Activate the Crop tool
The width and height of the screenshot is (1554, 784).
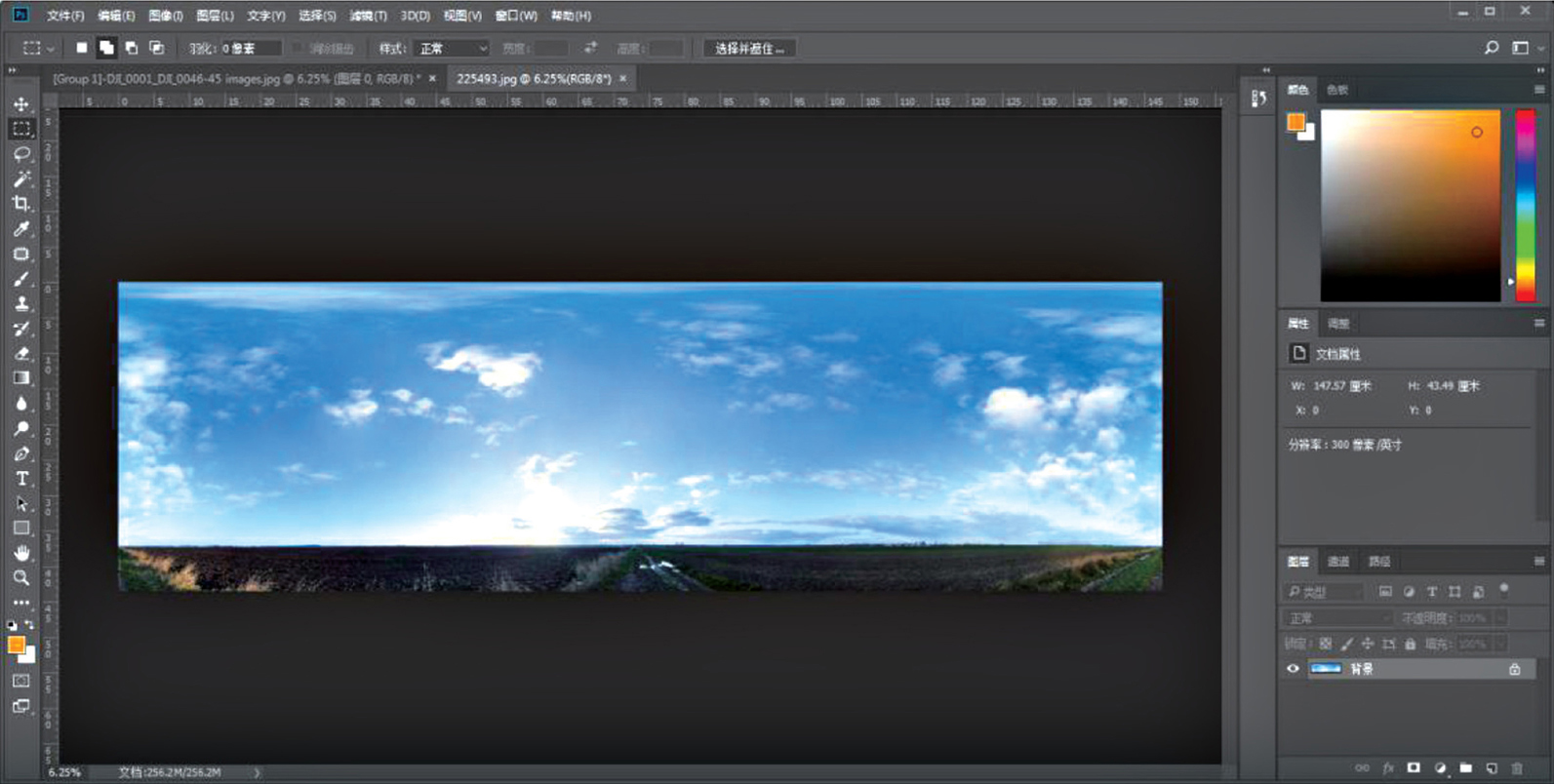coord(21,204)
